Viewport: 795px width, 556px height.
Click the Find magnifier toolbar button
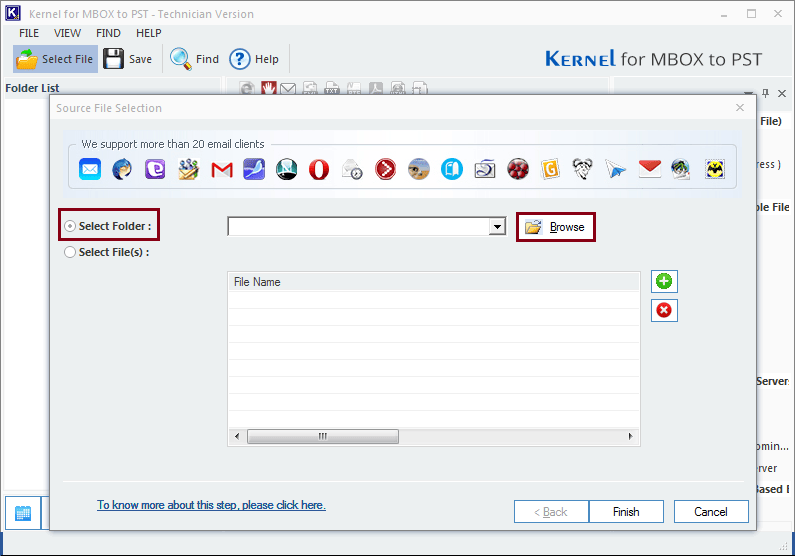[194, 59]
